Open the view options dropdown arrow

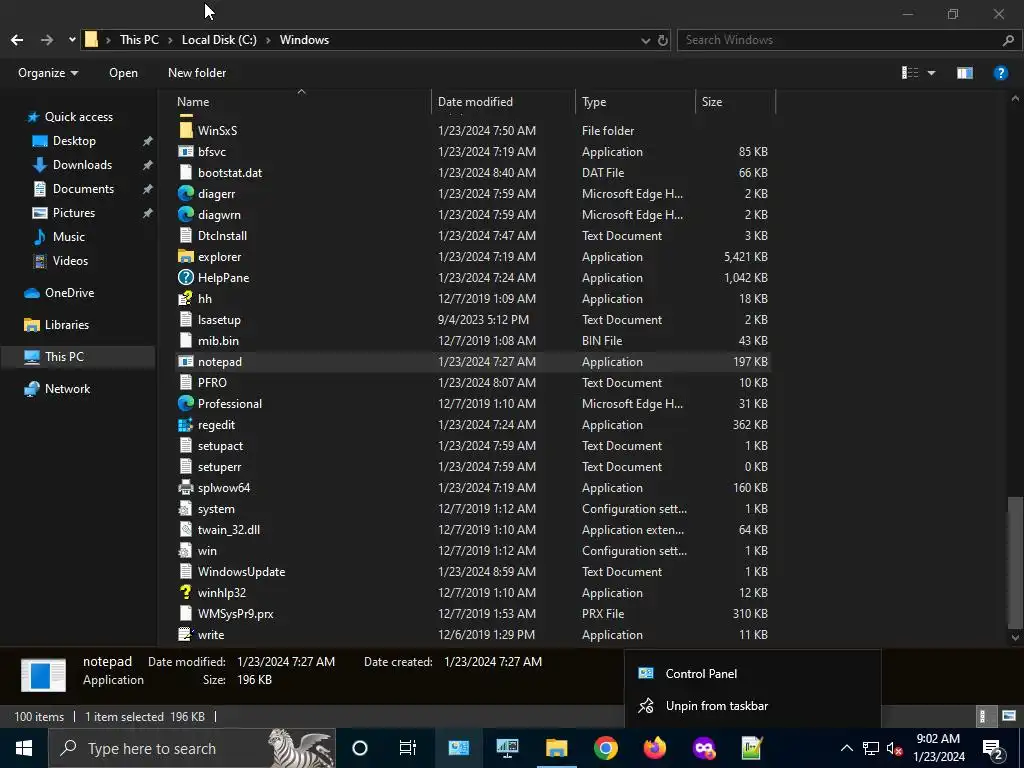pyautogui.click(x=931, y=73)
